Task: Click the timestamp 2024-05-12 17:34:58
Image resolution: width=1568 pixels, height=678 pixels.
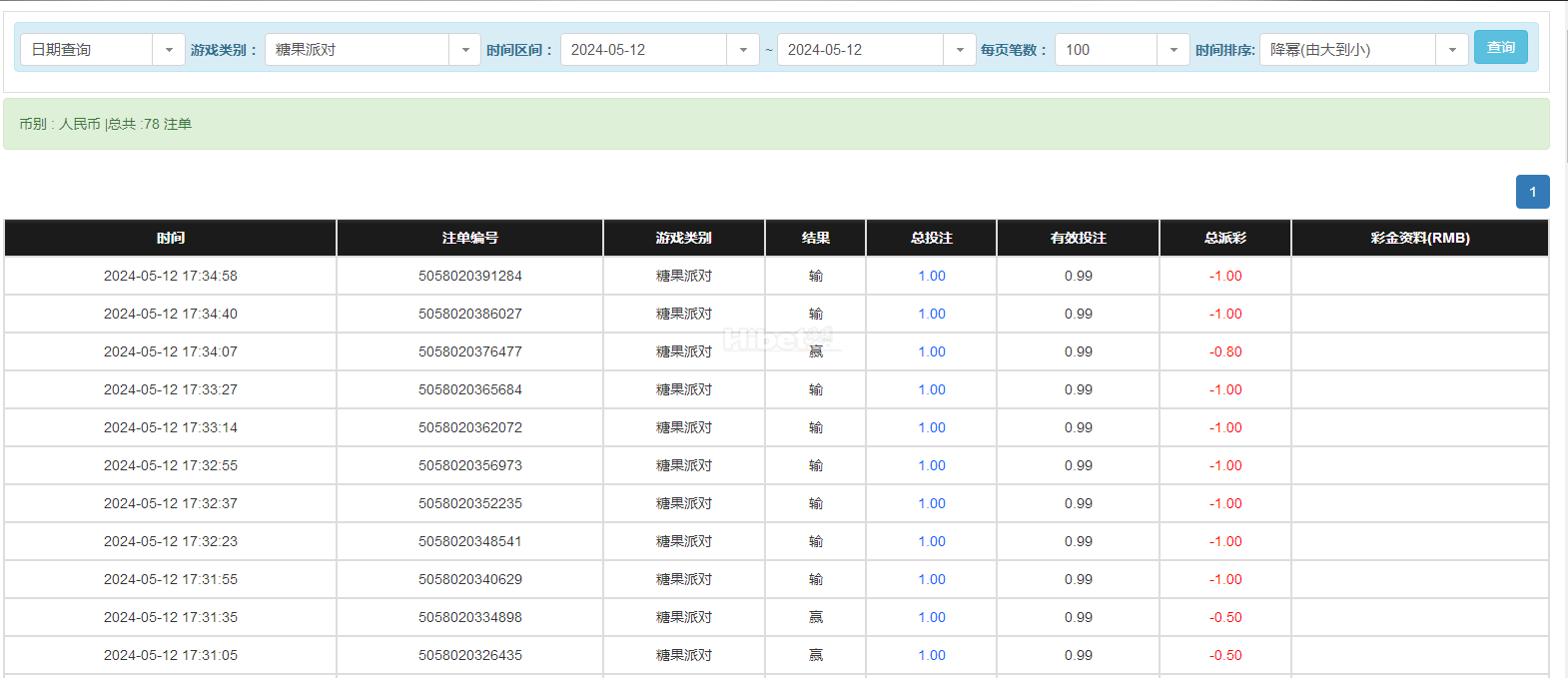Action: pyautogui.click(x=171, y=276)
